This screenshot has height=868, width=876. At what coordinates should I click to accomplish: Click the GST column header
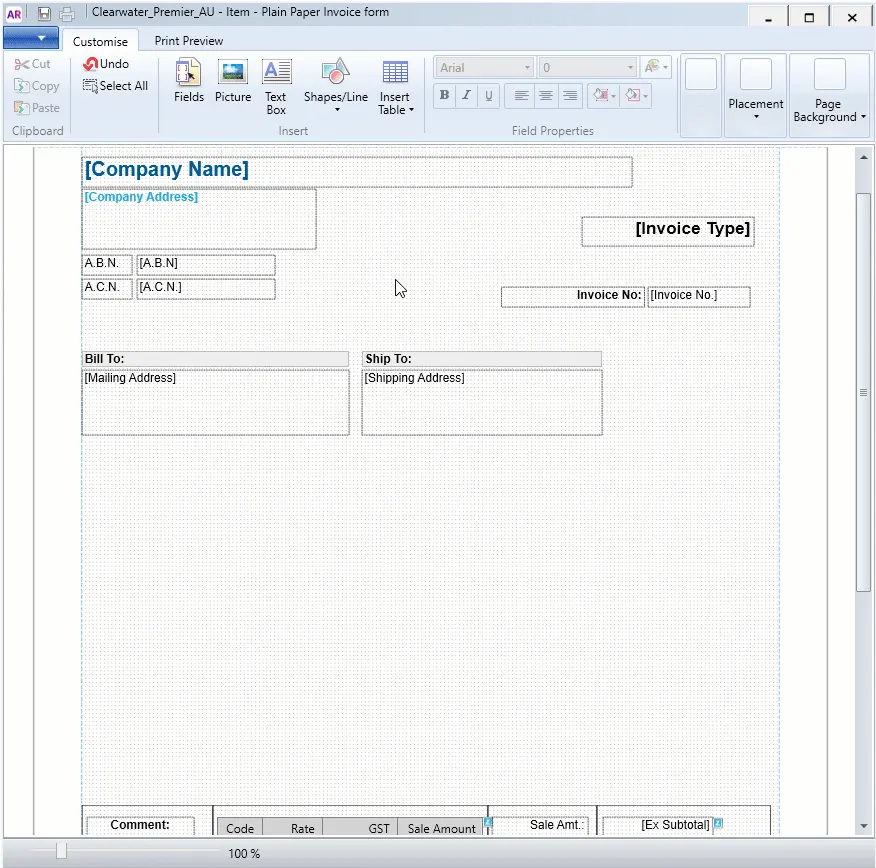point(360,828)
